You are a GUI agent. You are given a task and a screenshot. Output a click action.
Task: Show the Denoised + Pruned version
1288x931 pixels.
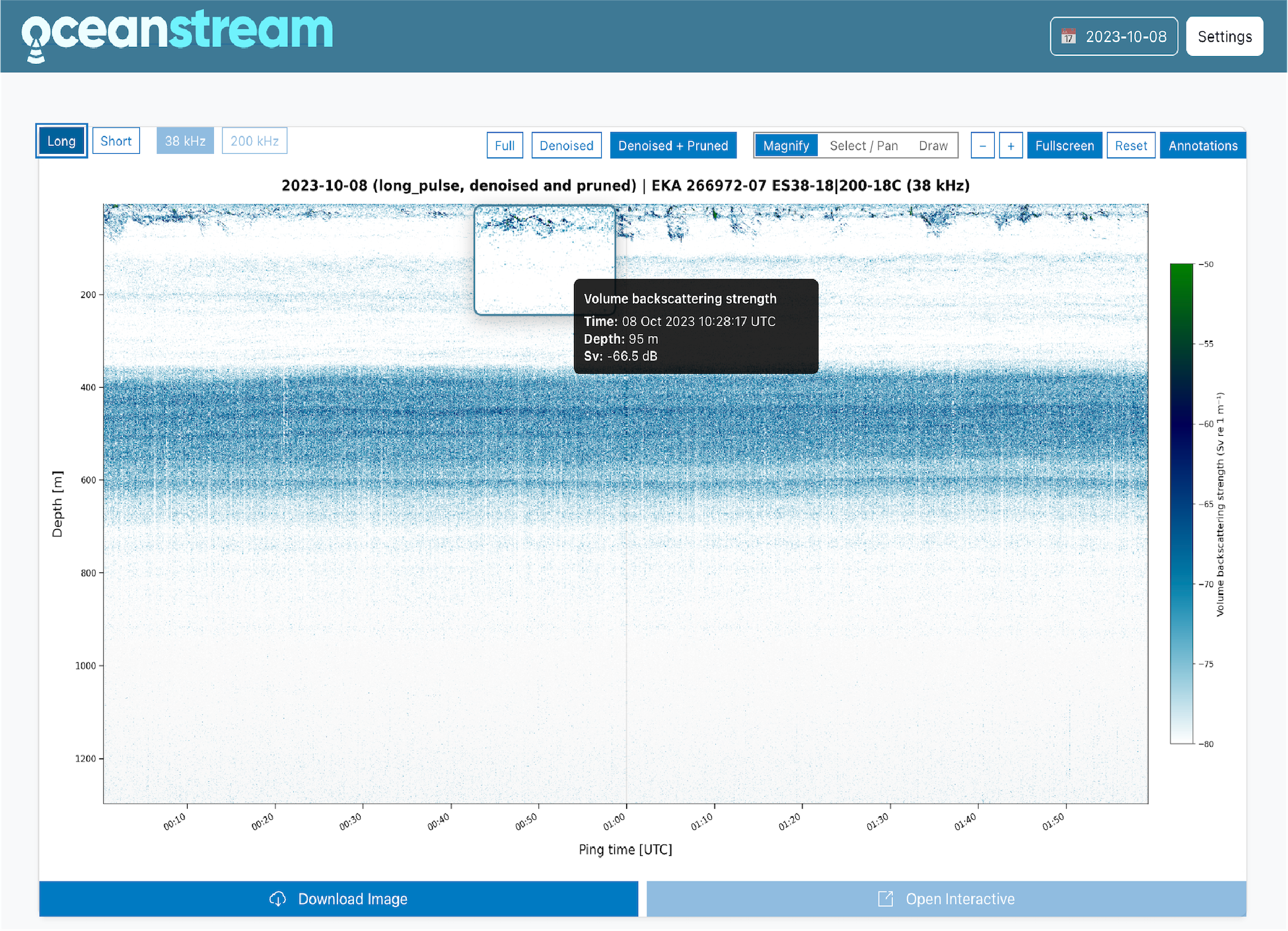673,145
